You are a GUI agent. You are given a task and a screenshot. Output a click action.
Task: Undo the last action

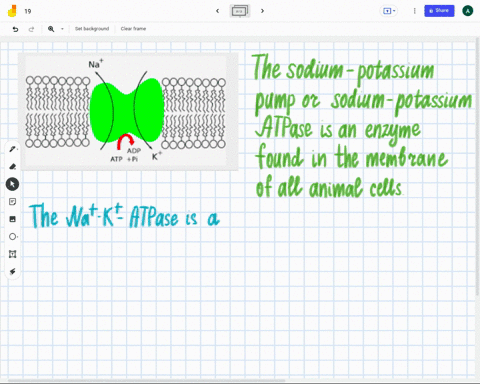15,29
